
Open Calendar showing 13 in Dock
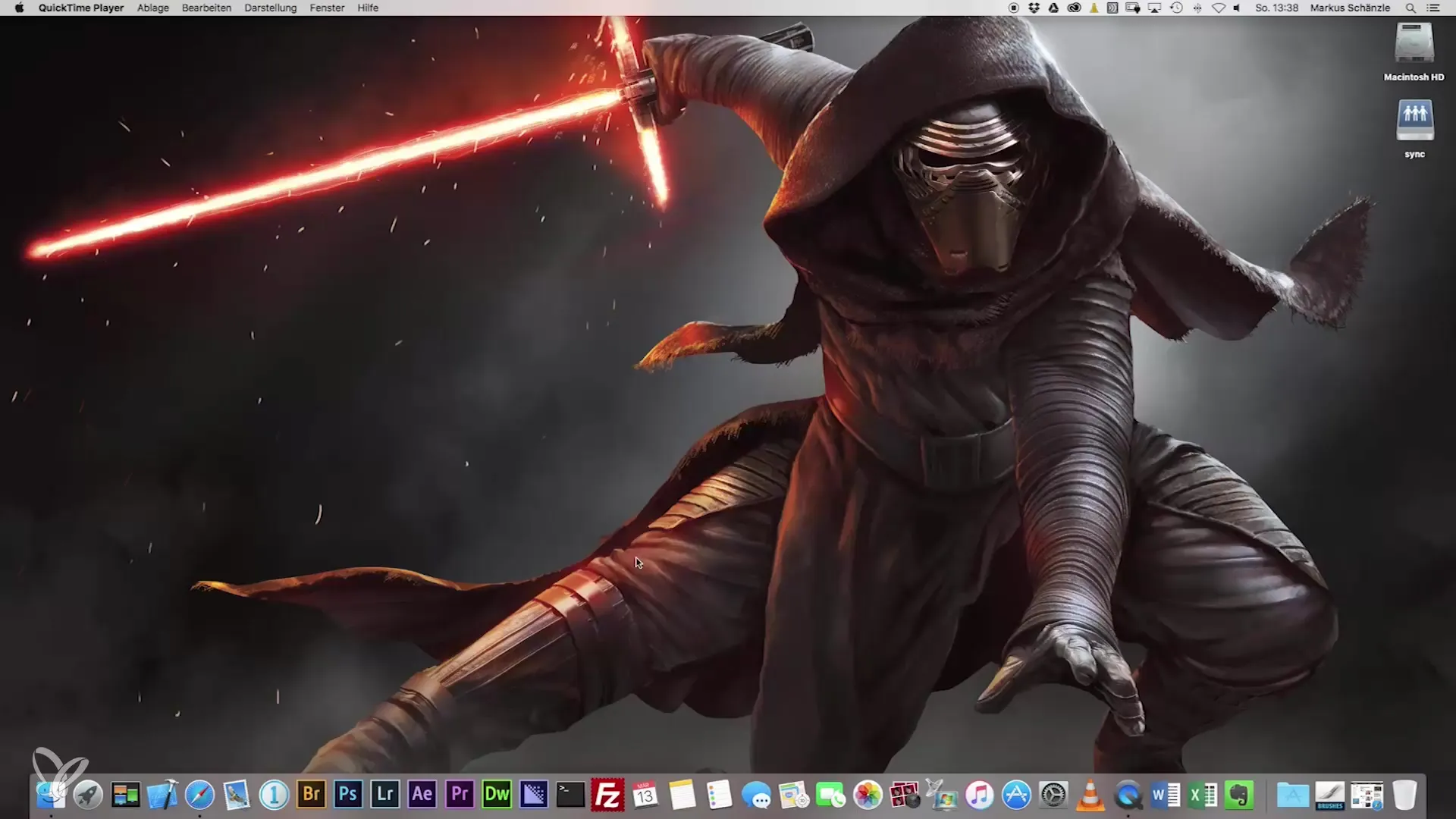[x=645, y=795]
